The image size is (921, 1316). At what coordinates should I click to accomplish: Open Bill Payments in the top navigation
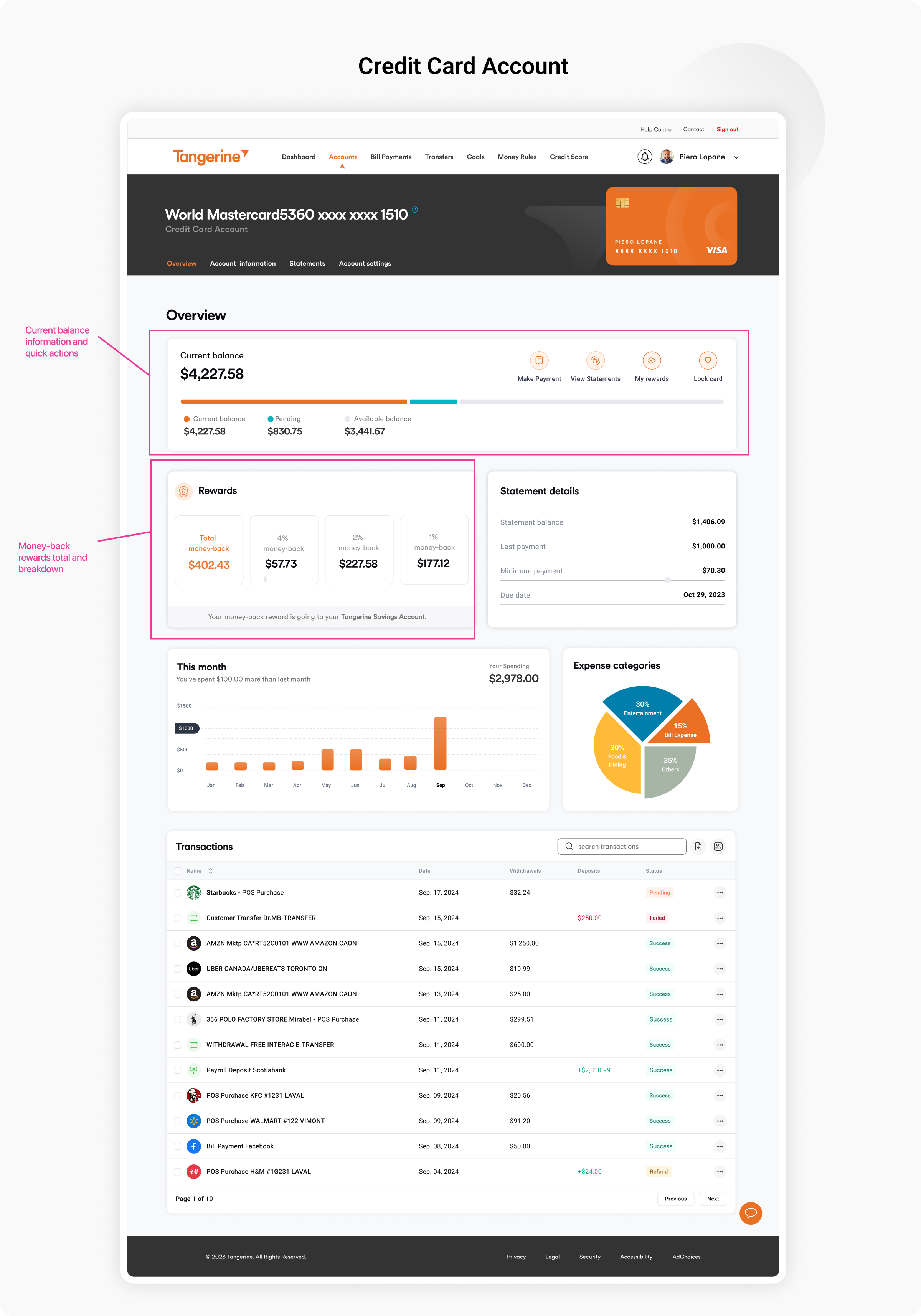[391, 157]
